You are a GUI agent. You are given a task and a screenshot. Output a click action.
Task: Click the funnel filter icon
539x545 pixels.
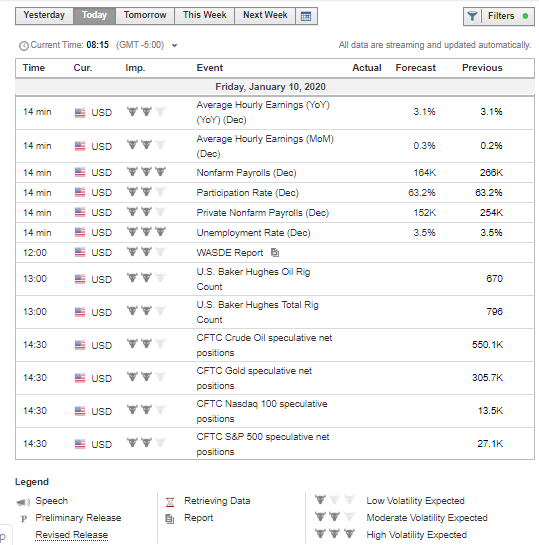[x=472, y=16]
